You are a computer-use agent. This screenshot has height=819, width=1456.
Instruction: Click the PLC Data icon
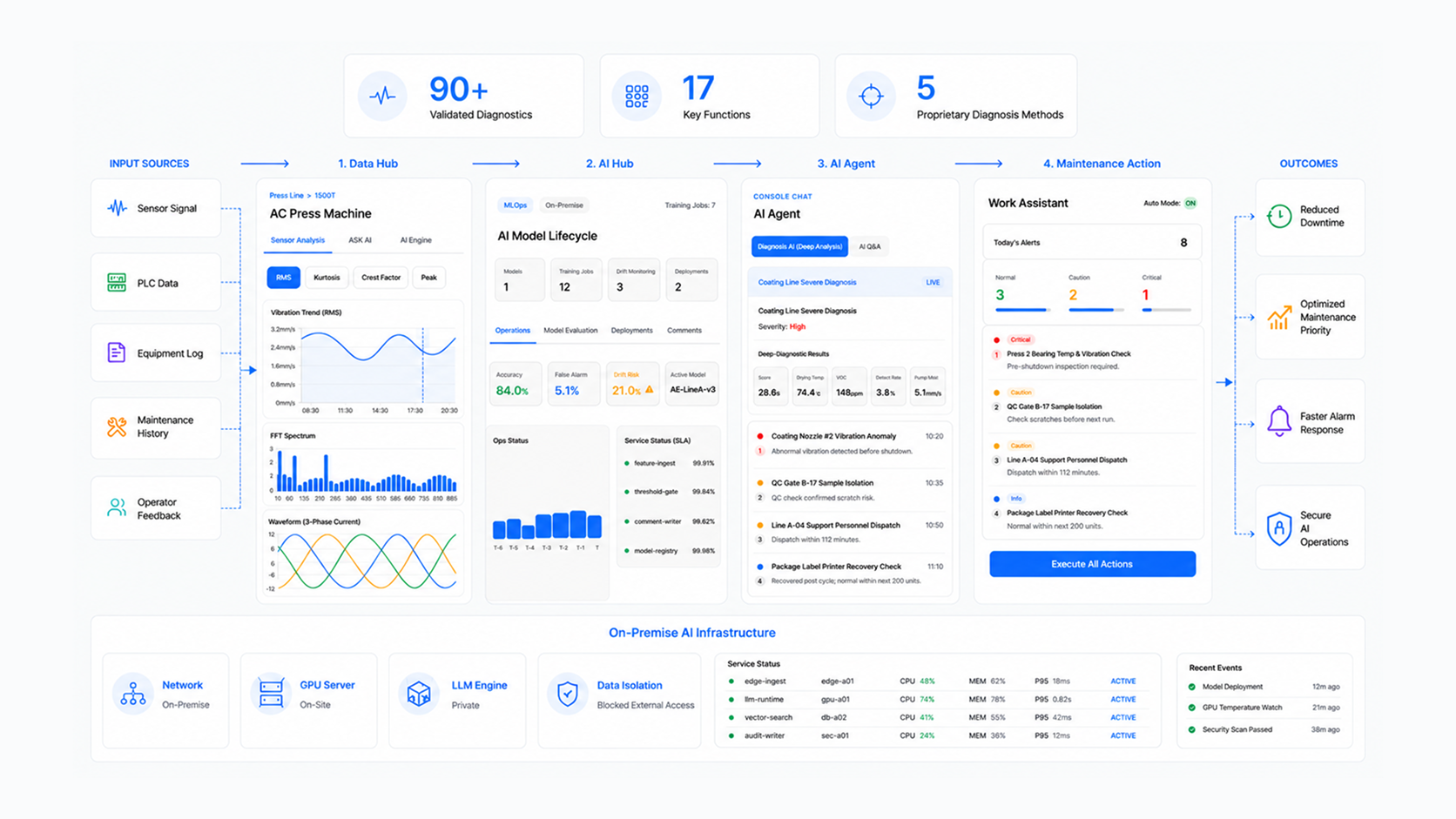tap(117, 282)
